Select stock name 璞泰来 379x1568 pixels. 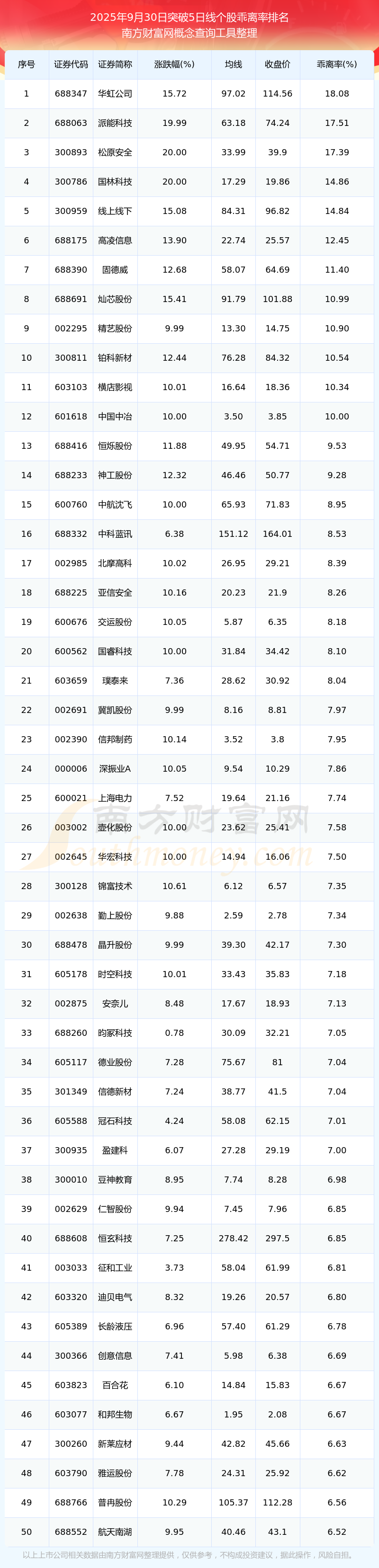point(115,681)
